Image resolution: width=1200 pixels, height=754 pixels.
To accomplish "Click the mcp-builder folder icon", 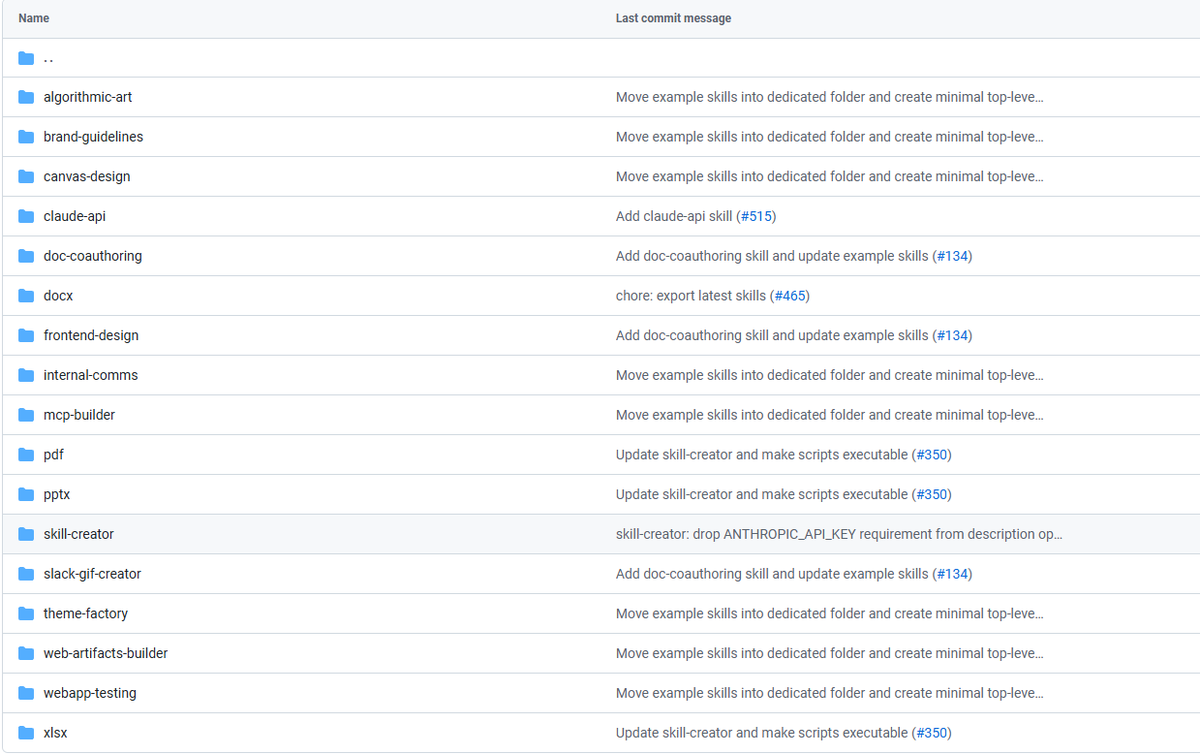I will [x=26, y=415].
